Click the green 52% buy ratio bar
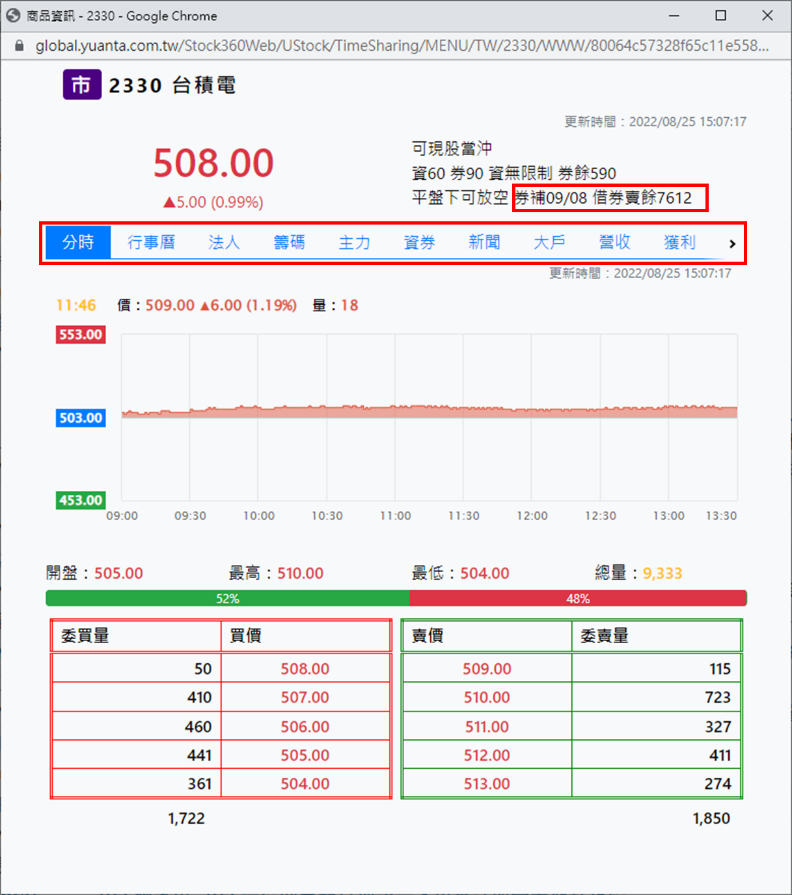The width and height of the screenshot is (792, 895). coord(228,598)
